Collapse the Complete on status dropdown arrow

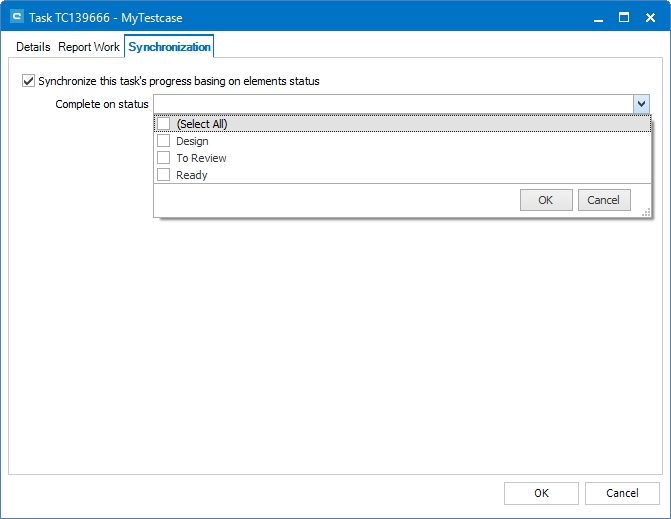[641, 104]
